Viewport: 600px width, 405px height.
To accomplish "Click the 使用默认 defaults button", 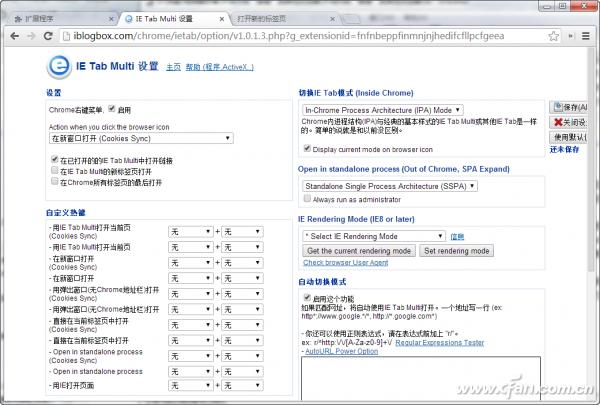I will coord(569,137).
